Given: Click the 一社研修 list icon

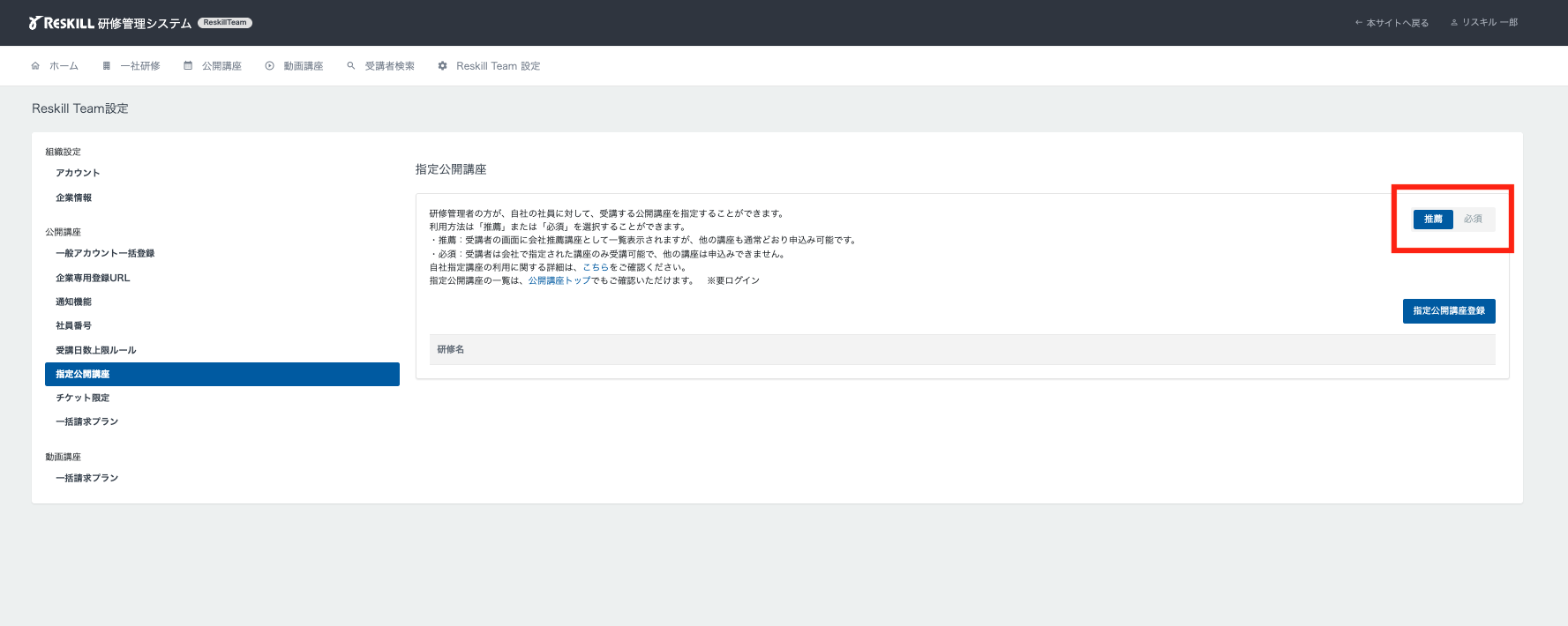Looking at the screenshot, I should click(x=107, y=66).
